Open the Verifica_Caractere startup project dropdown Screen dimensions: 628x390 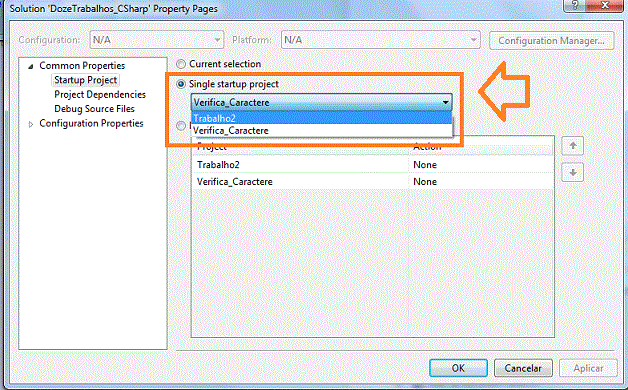(322, 103)
